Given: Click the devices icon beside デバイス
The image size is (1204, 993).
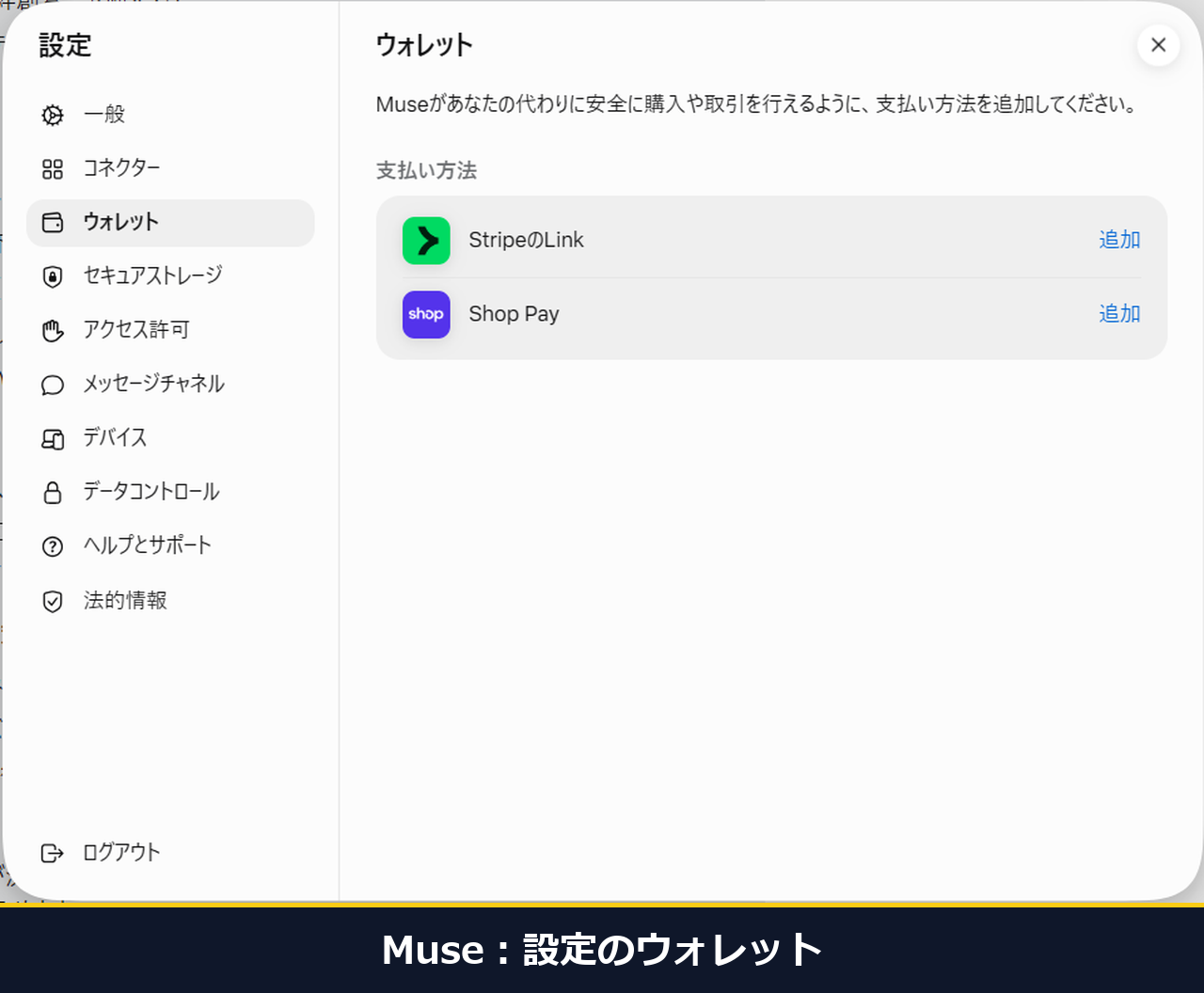Looking at the screenshot, I should click(53, 438).
